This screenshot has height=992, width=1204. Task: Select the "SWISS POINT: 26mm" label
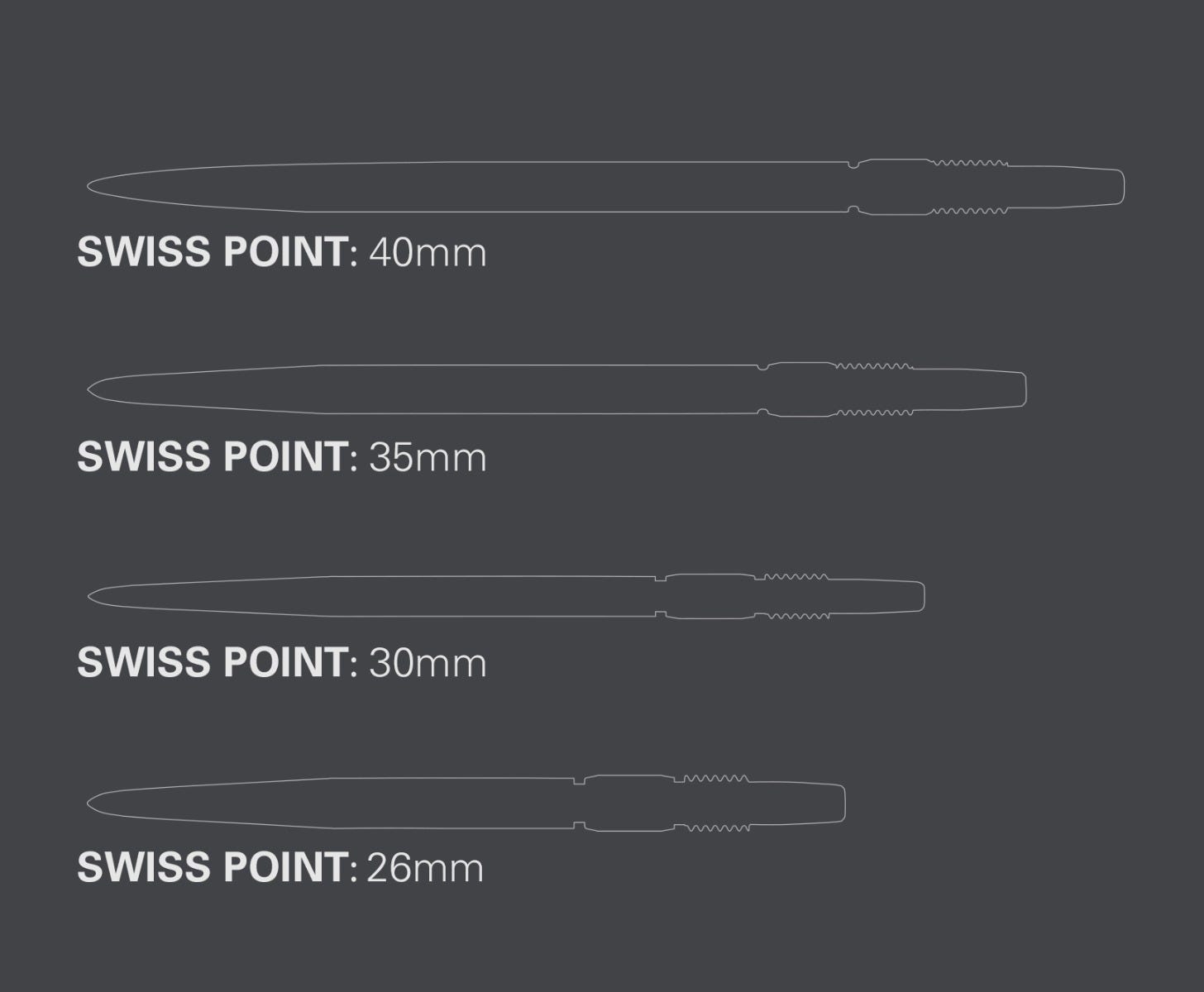pyautogui.click(x=280, y=867)
